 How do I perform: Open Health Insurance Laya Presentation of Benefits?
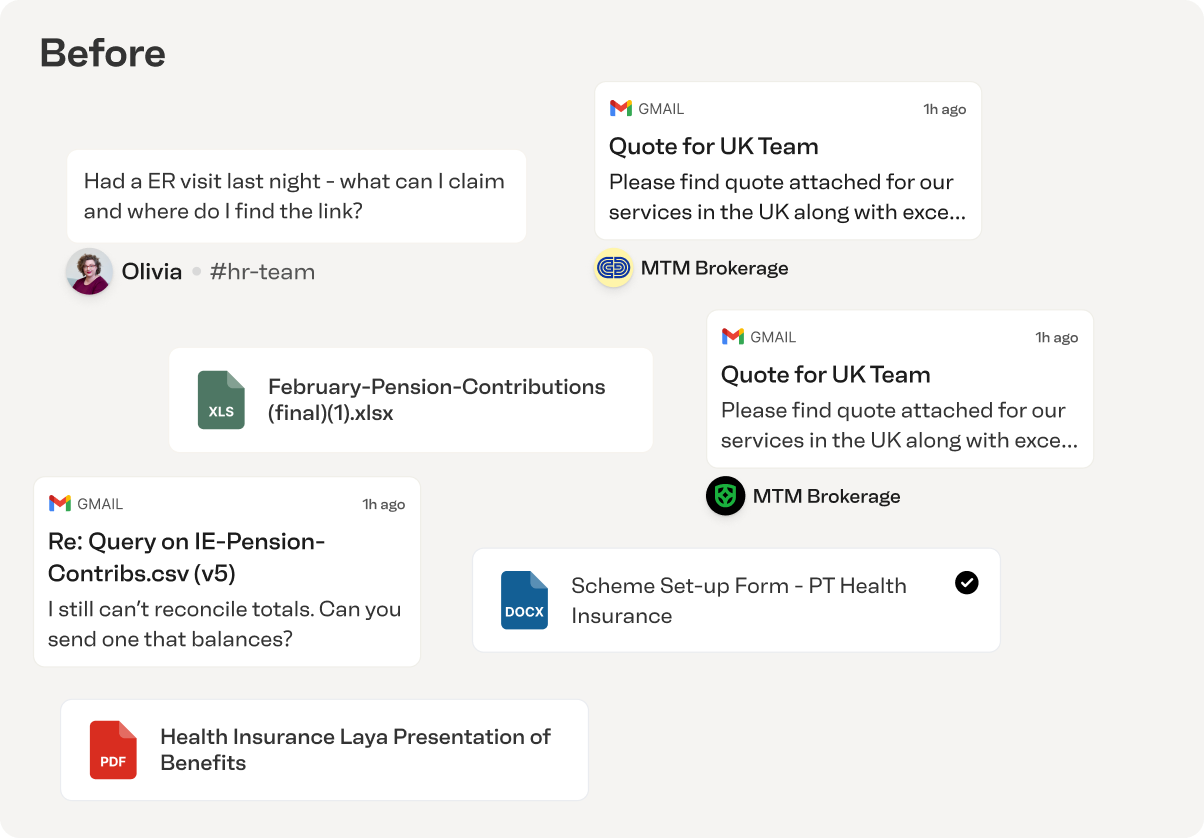(324, 750)
